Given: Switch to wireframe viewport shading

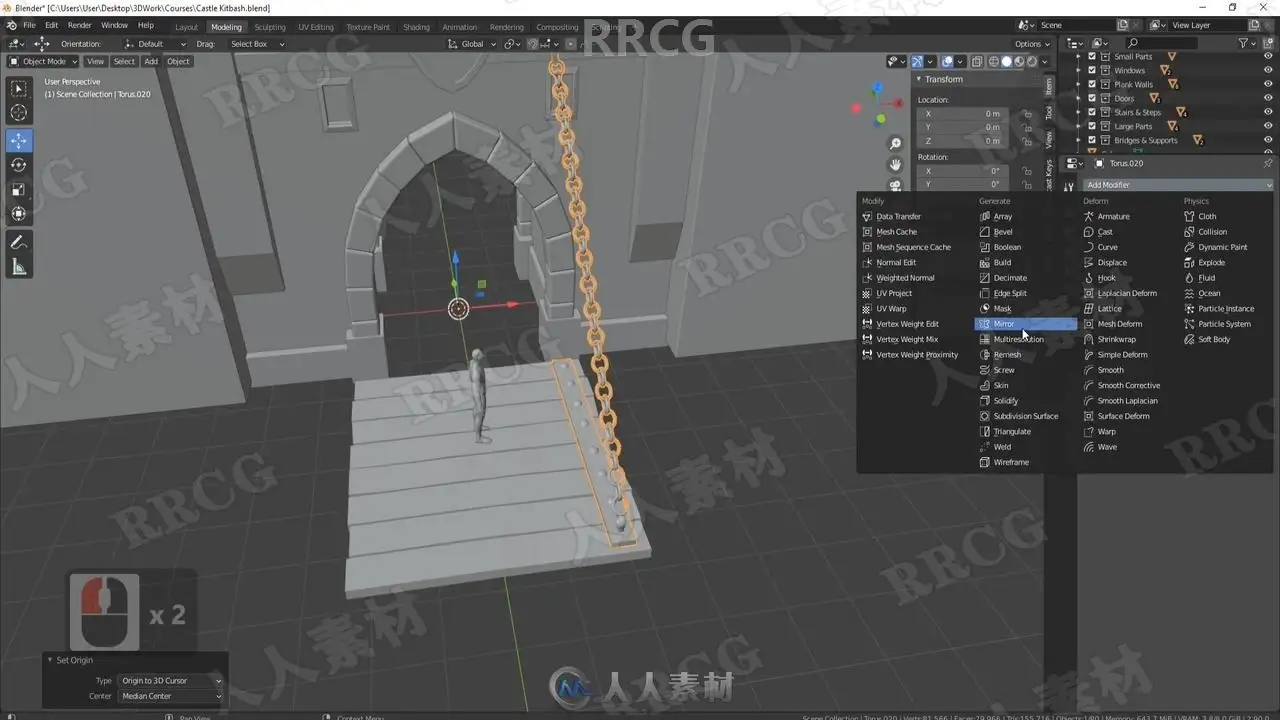Looking at the screenshot, I should 994,62.
